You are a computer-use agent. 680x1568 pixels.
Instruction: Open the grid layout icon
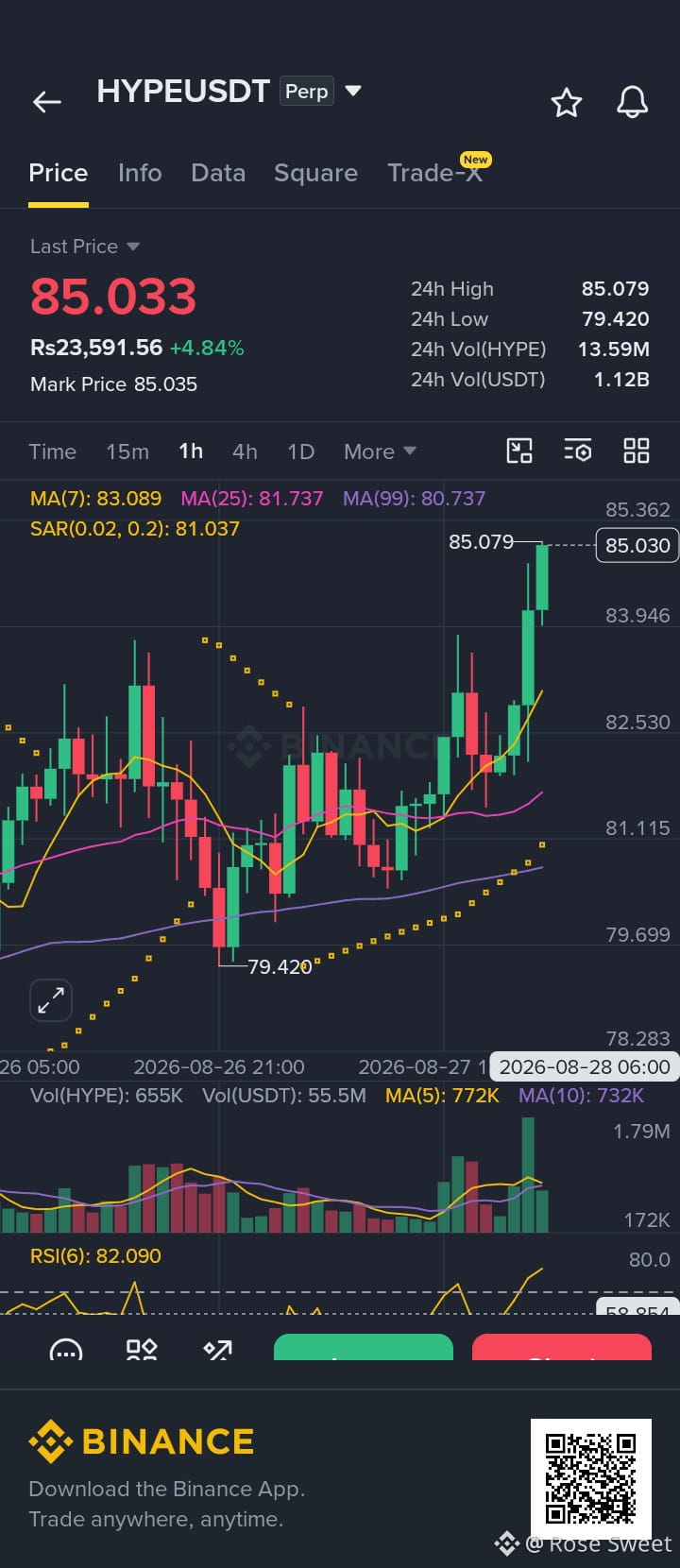[637, 451]
